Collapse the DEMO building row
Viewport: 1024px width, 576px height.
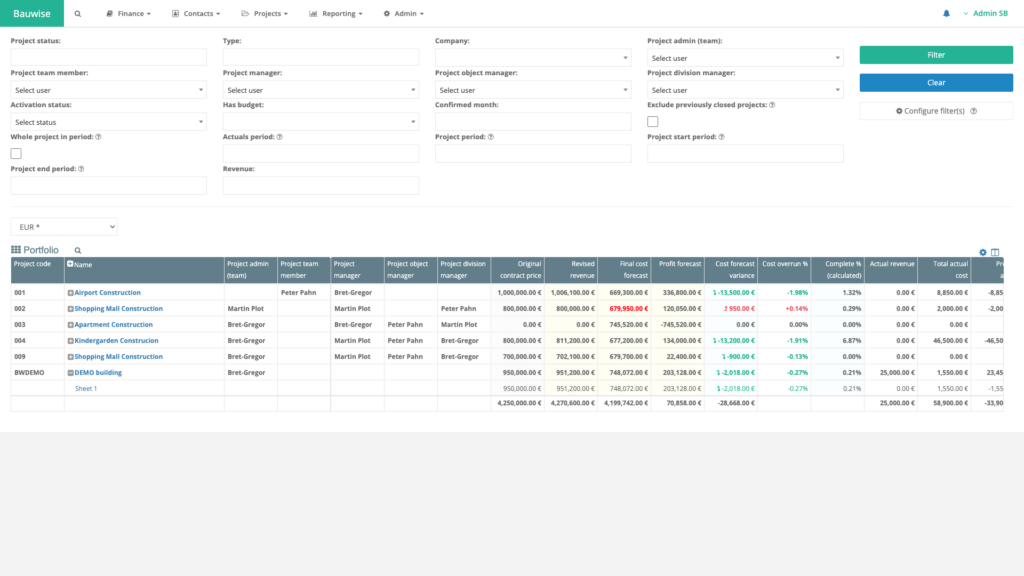[71, 373]
